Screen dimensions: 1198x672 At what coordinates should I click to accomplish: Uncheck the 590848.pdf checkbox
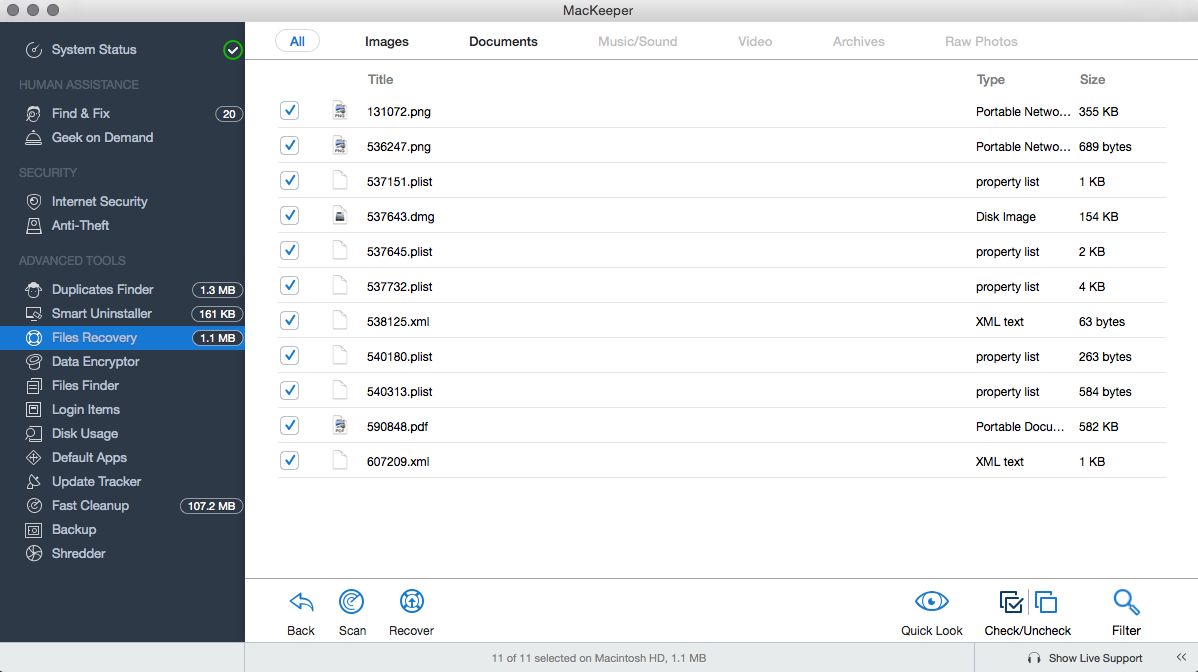tap(290, 426)
